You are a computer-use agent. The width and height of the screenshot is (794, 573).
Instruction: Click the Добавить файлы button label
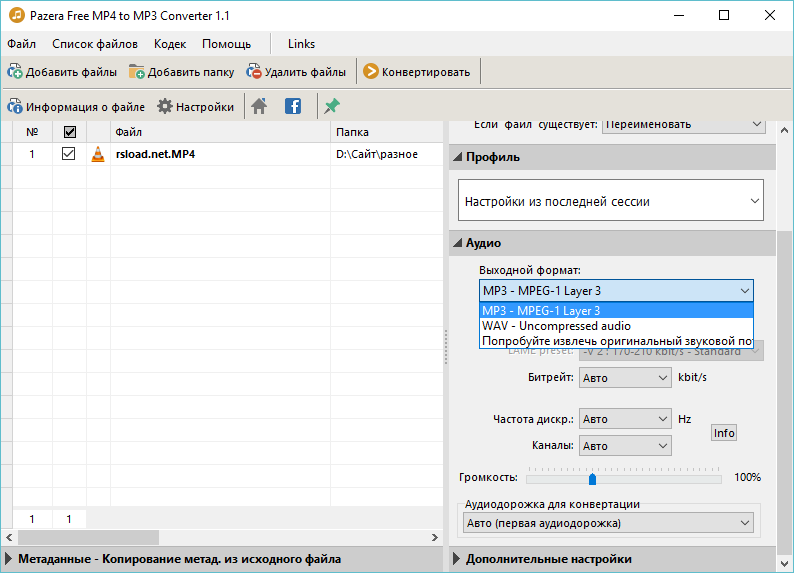[x=71, y=72]
